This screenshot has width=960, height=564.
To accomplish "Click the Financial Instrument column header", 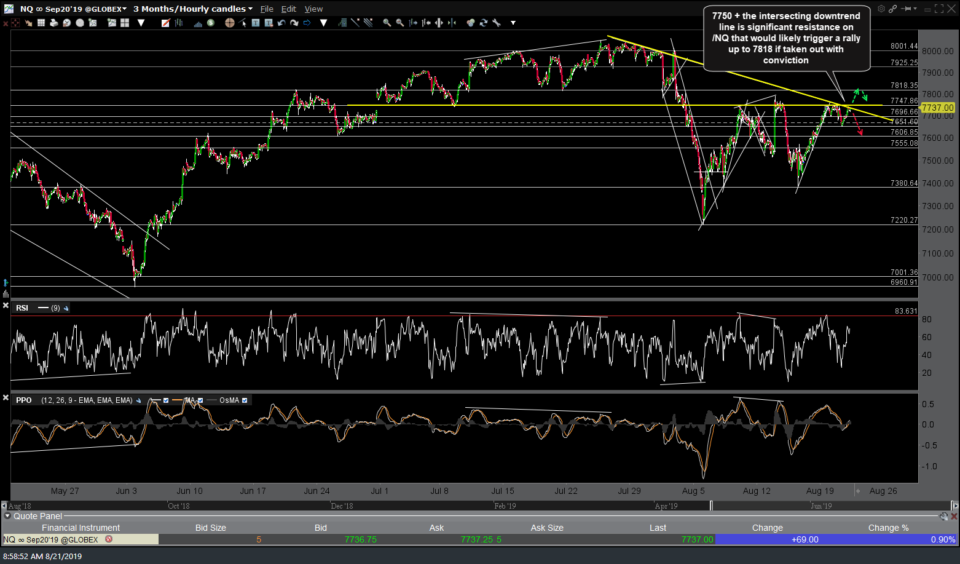I will tap(80, 528).
